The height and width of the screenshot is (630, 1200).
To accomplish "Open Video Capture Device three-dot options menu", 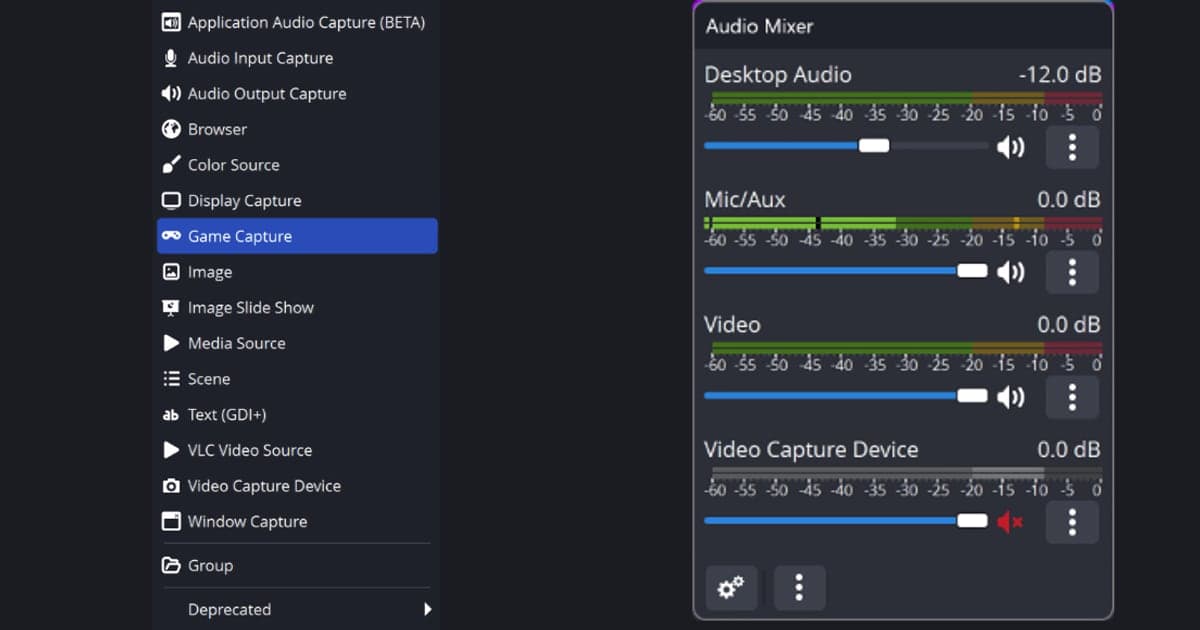I will pos(1072,522).
